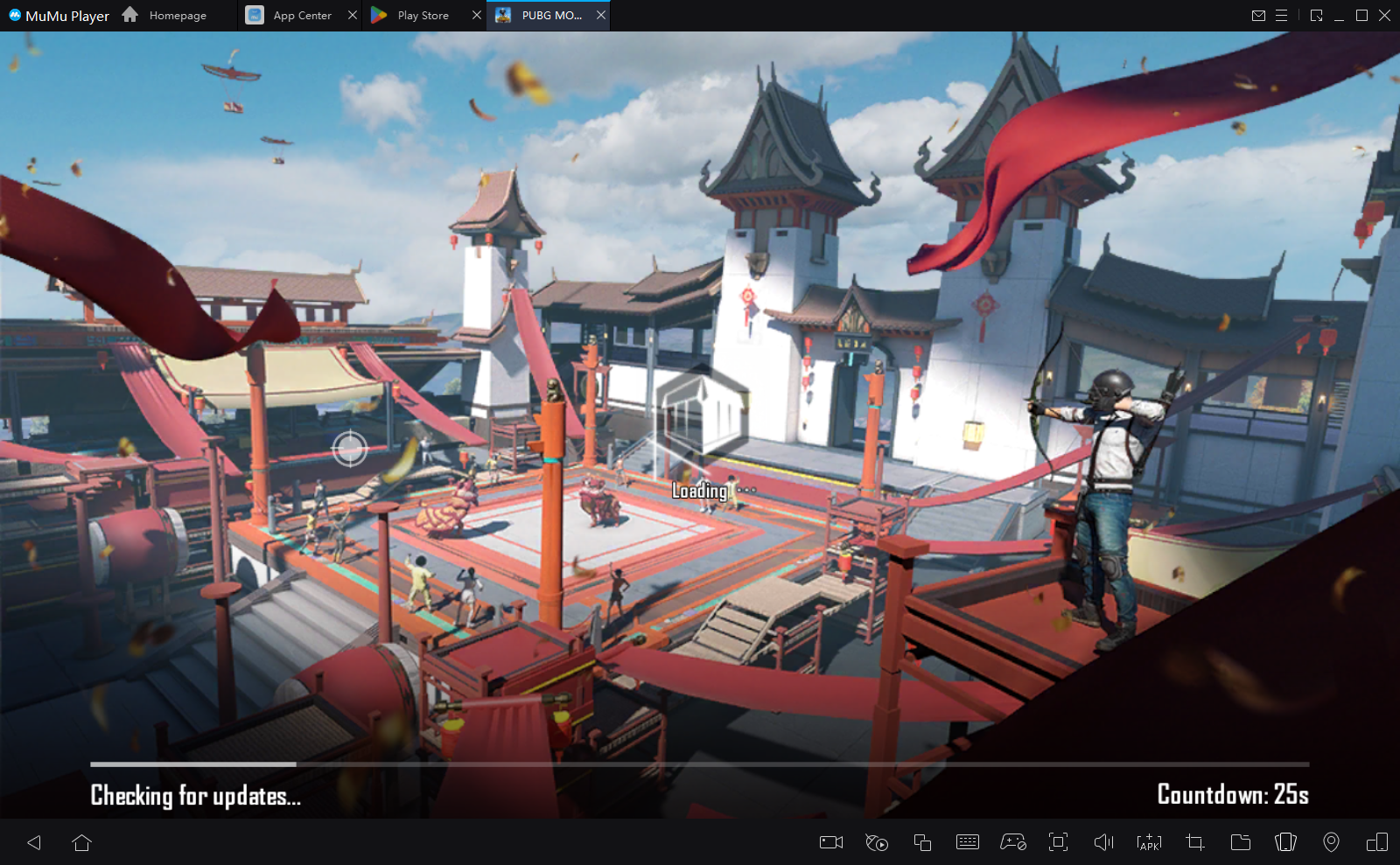Image resolution: width=1400 pixels, height=865 pixels.
Task: Adjust volume via the speaker icon
Action: [x=1104, y=842]
